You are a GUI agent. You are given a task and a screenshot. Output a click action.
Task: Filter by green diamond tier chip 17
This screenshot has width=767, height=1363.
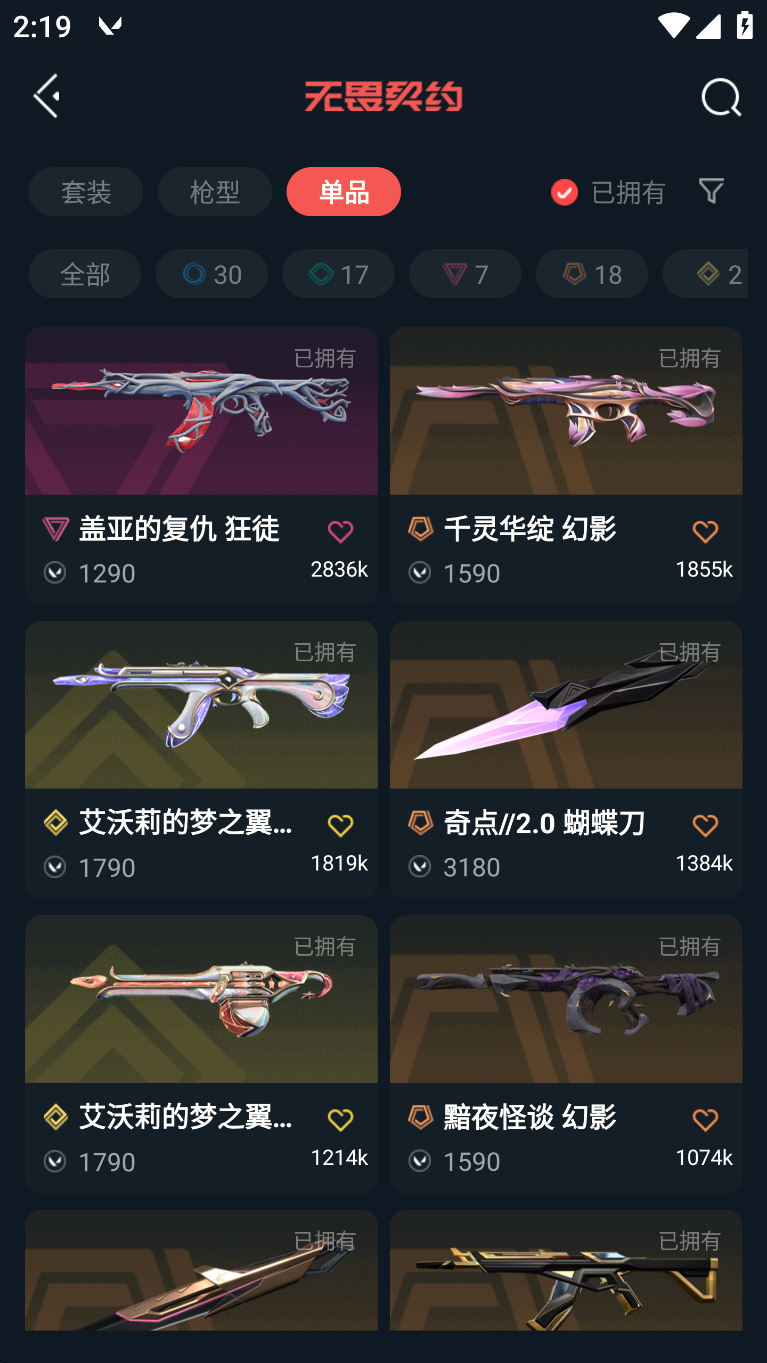(338, 273)
